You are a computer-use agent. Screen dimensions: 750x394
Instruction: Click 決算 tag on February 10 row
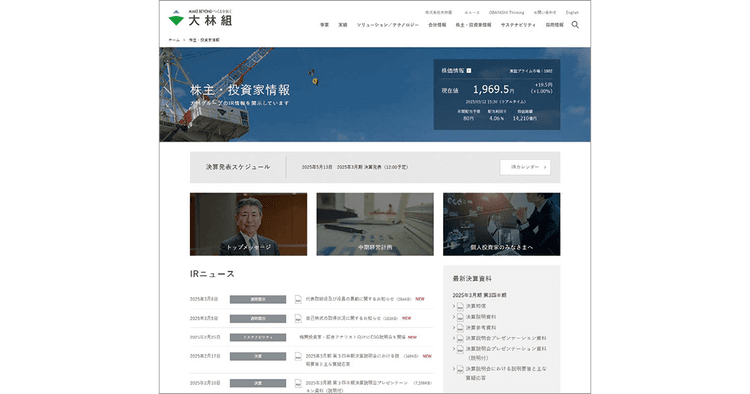coord(258,383)
